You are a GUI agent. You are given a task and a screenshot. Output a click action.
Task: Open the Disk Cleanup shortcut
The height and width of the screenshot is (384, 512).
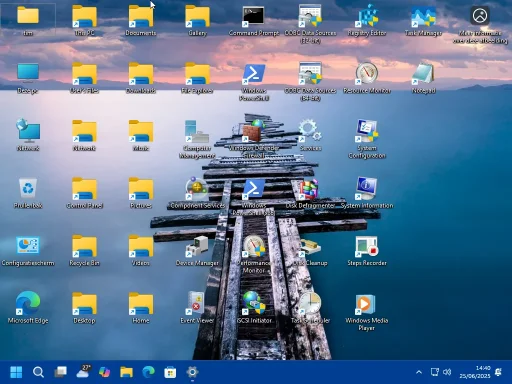click(x=310, y=251)
